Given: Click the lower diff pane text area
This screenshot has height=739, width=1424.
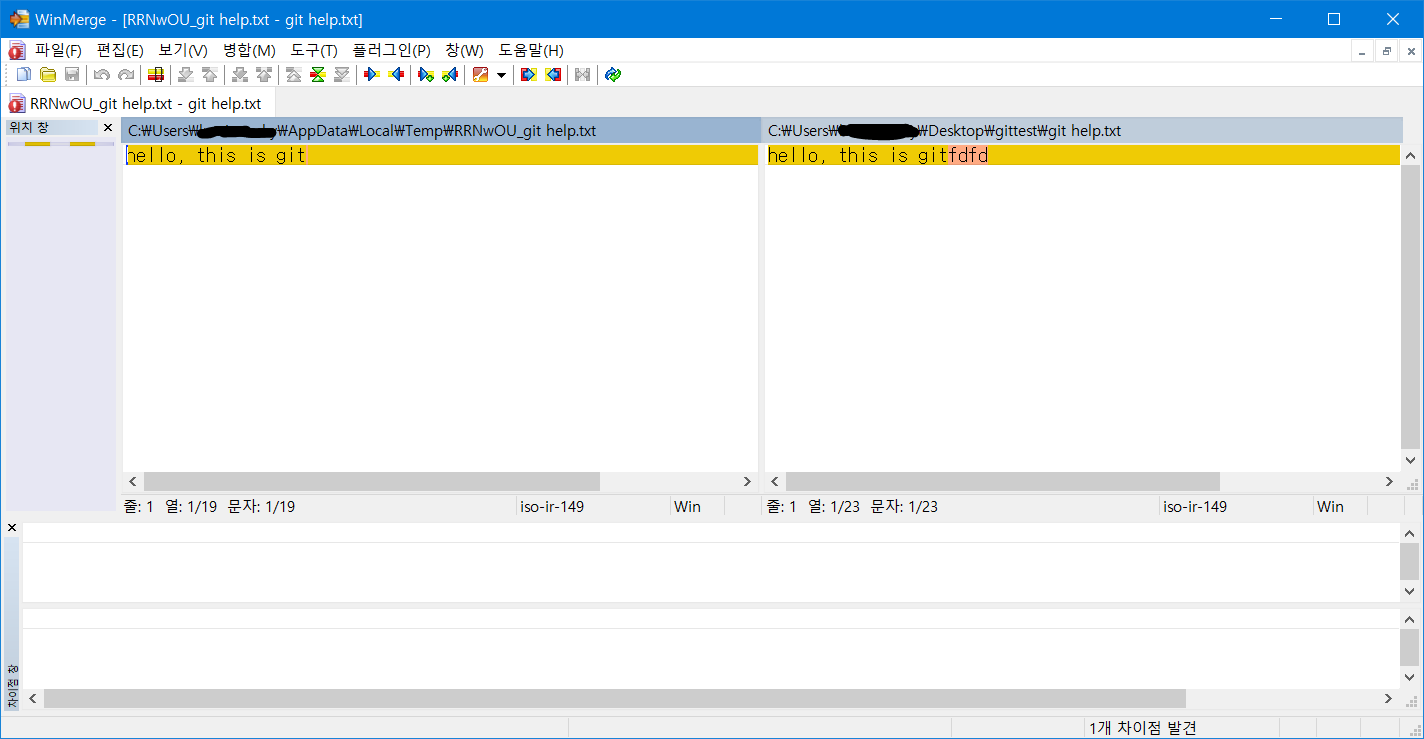Looking at the screenshot, I should pyautogui.click(x=711, y=648).
